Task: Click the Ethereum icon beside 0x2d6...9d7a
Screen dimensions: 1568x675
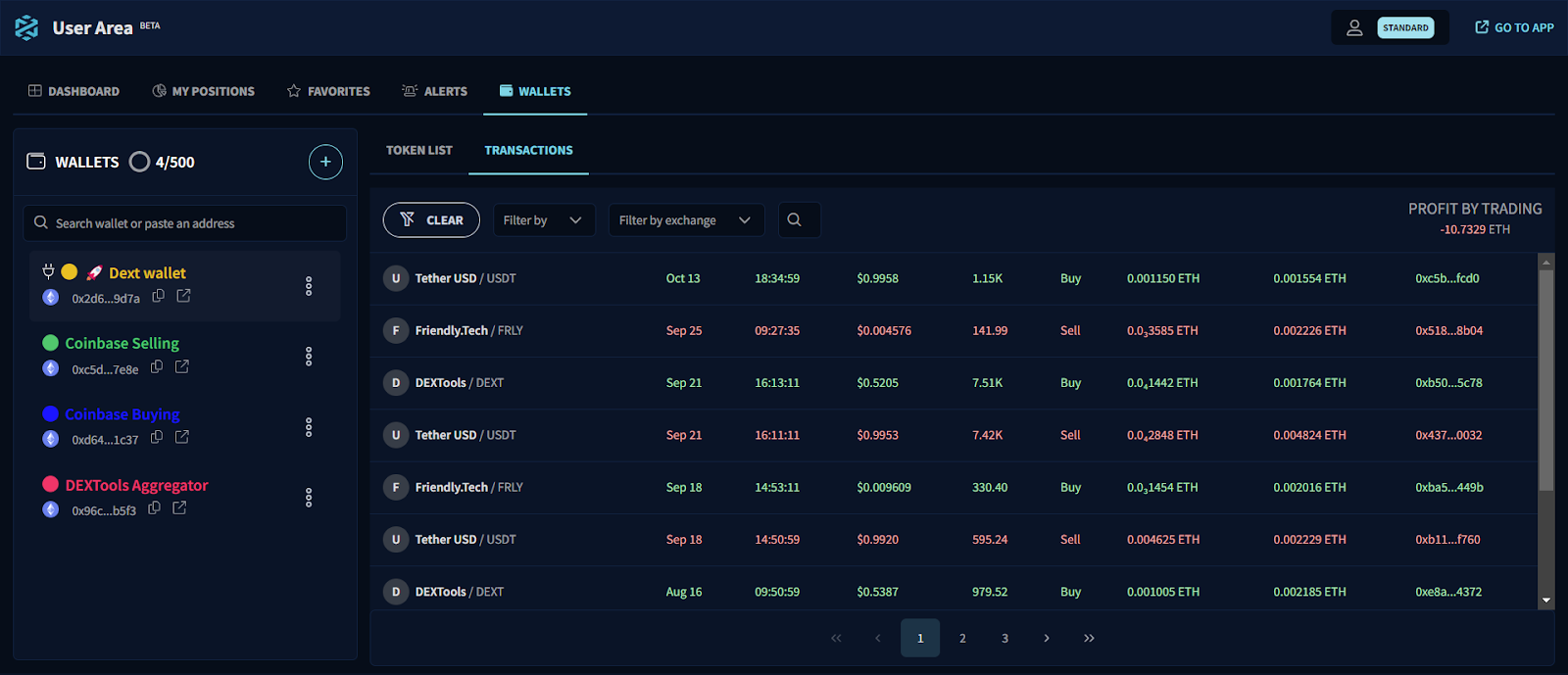Action: coord(51,297)
